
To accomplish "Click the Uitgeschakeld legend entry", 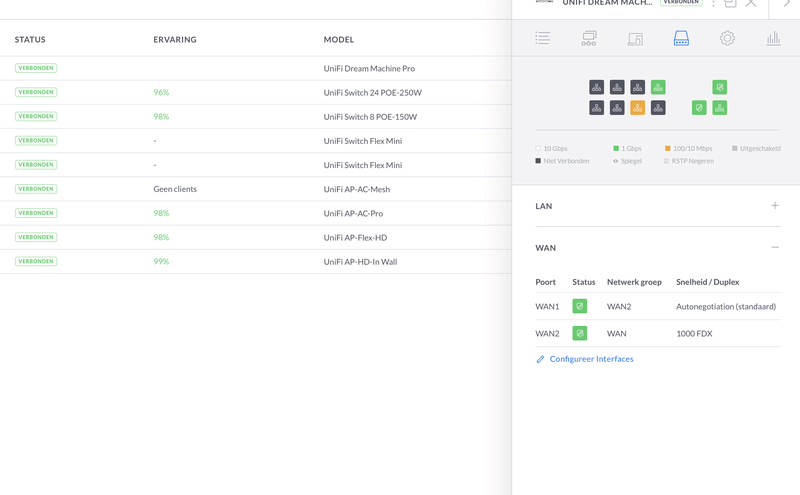I will click(756, 148).
